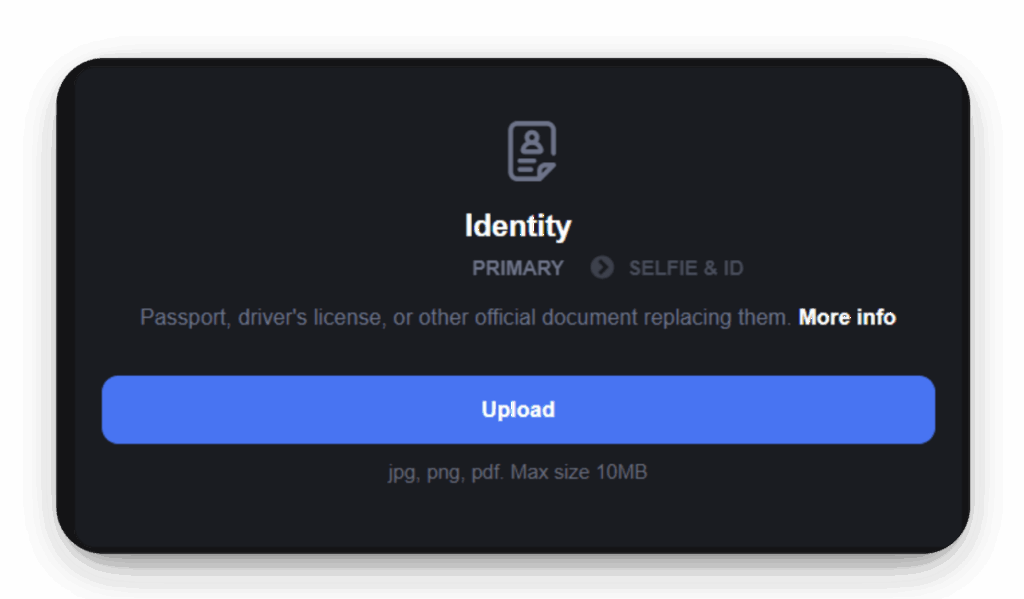Open the More info link
This screenshot has height=599, width=1024.
847,317
